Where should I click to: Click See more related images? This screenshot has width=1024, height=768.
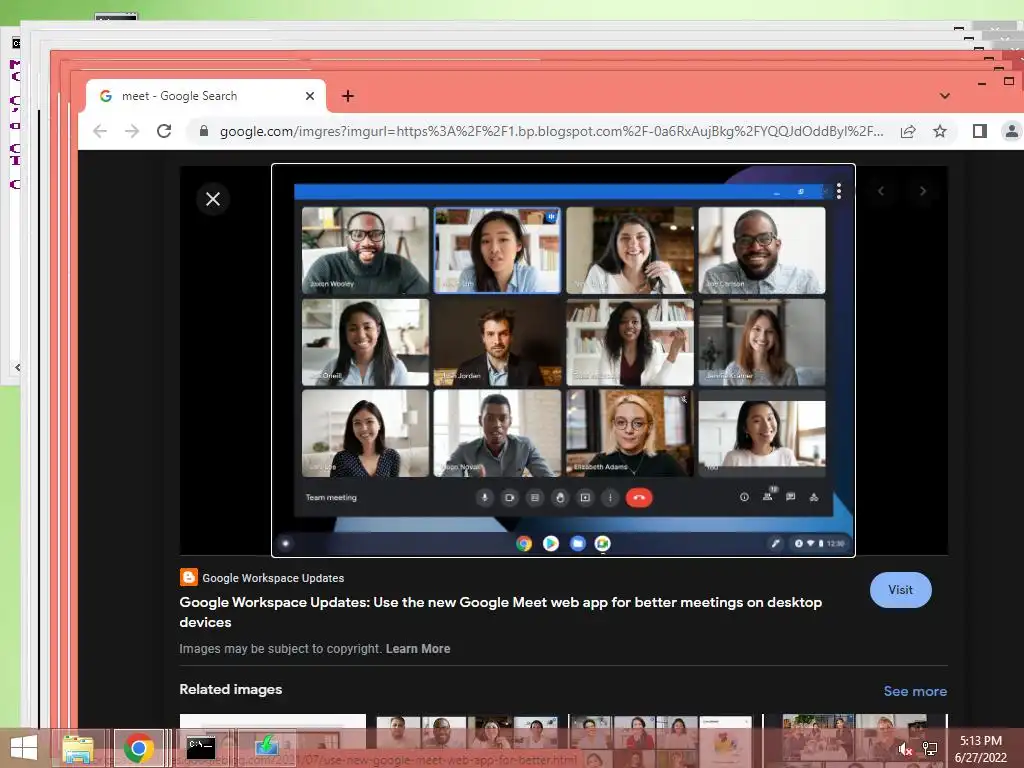915,691
